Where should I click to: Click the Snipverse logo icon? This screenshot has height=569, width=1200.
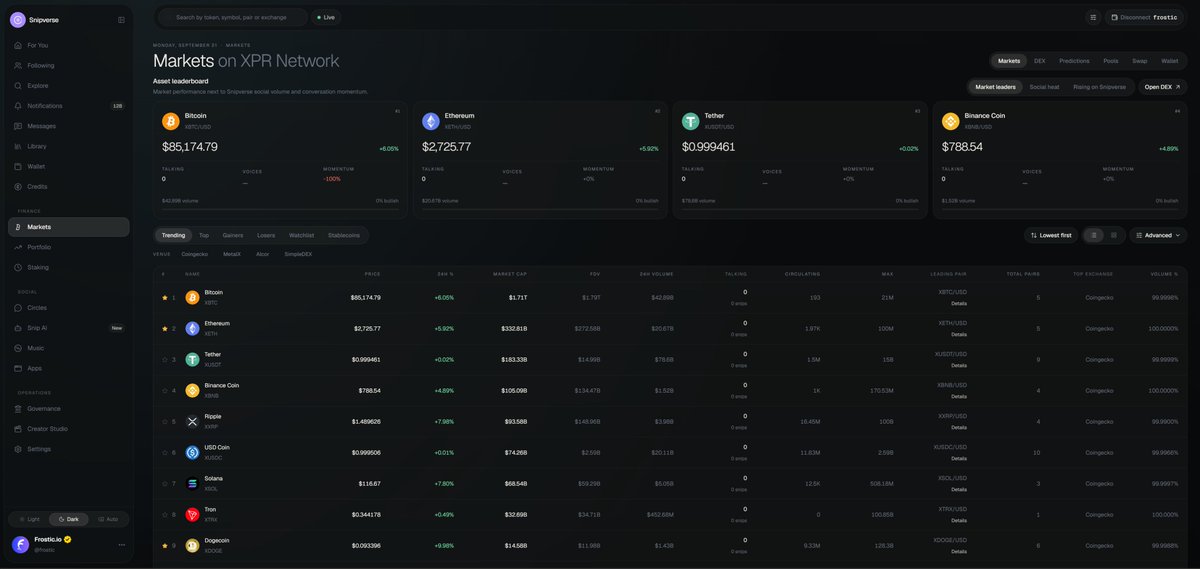[18, 19]
